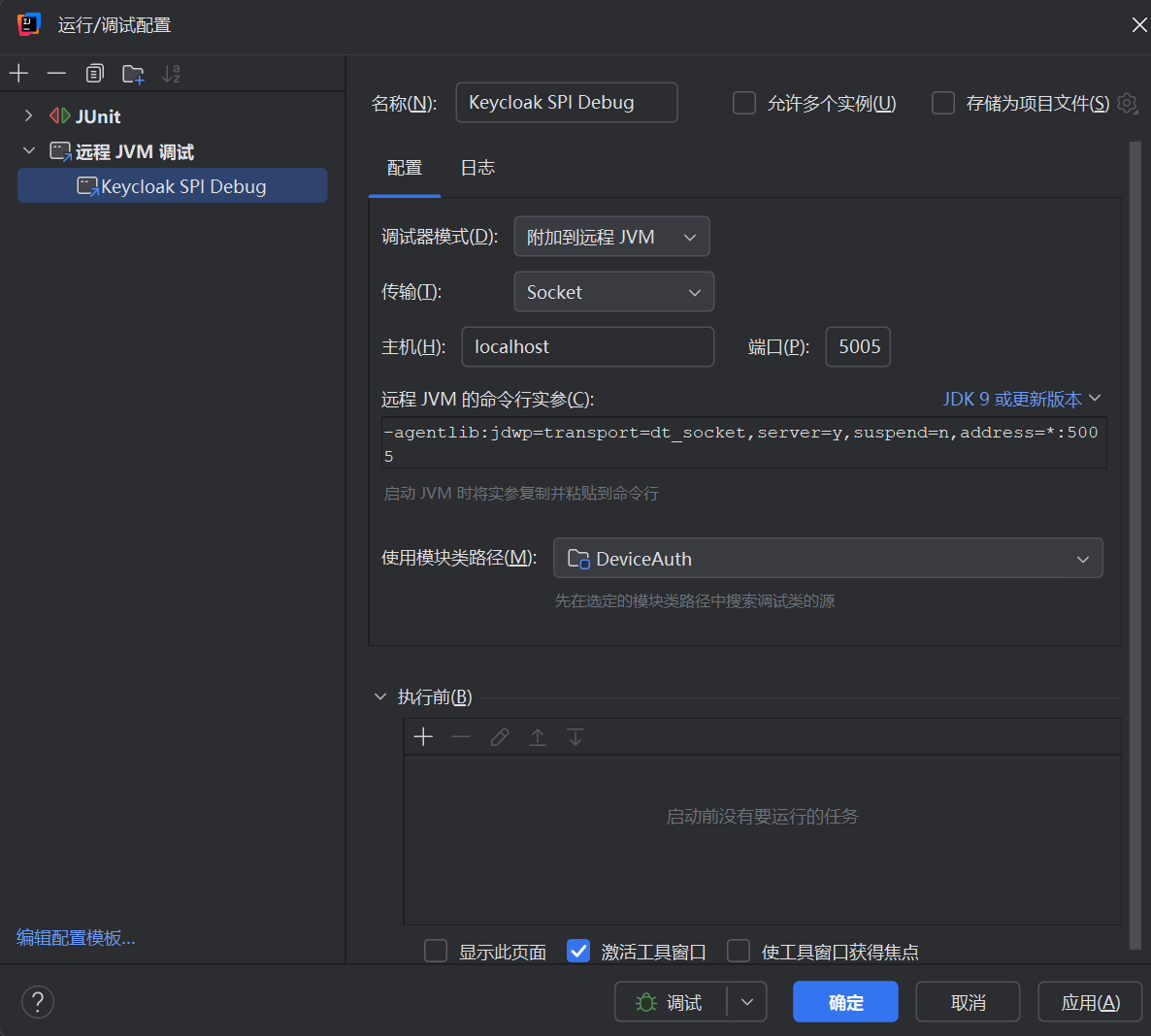
Task: Add a before-launch task with plus icon
Action: pyautogui.click(x=423, y=737)
